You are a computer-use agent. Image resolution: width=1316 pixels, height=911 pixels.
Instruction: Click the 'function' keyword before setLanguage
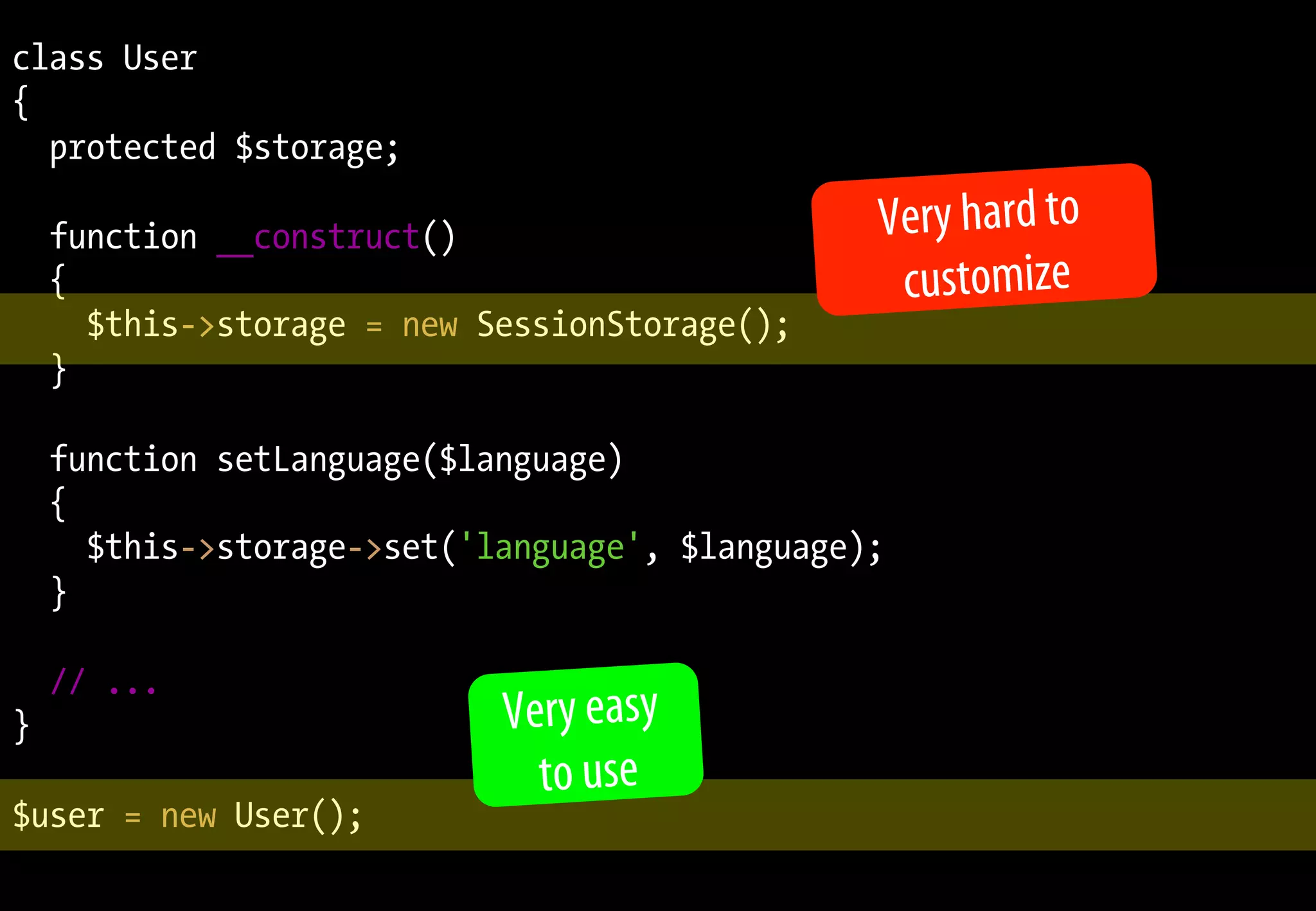123,460
